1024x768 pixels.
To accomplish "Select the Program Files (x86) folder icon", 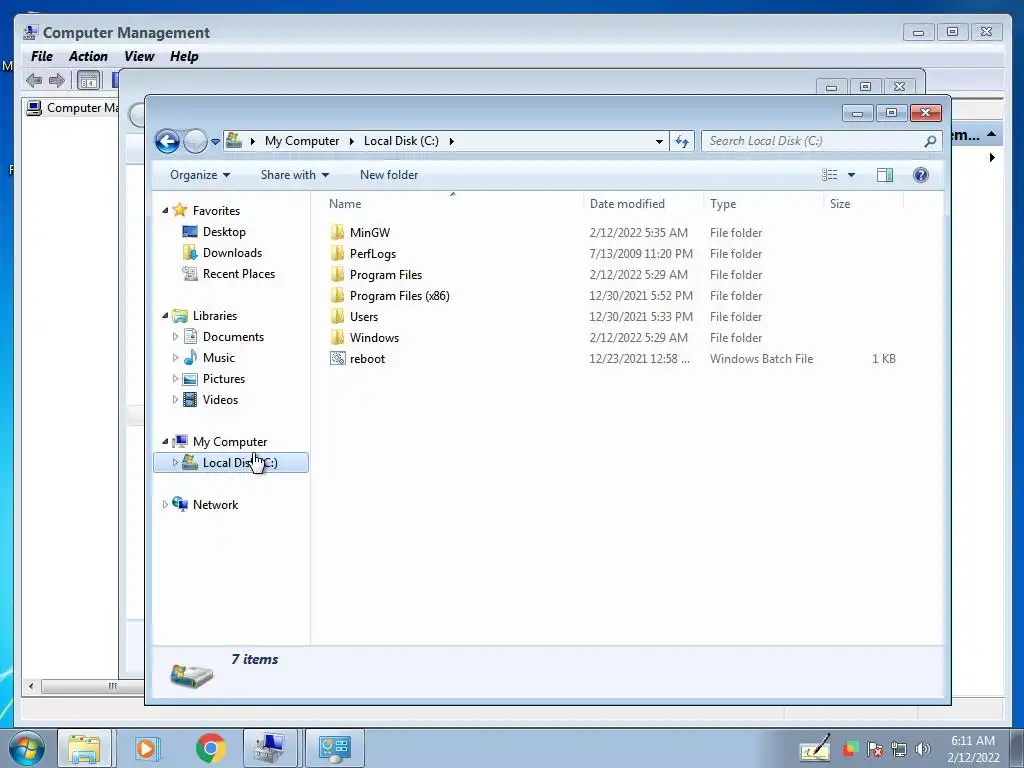I will 338,295.
